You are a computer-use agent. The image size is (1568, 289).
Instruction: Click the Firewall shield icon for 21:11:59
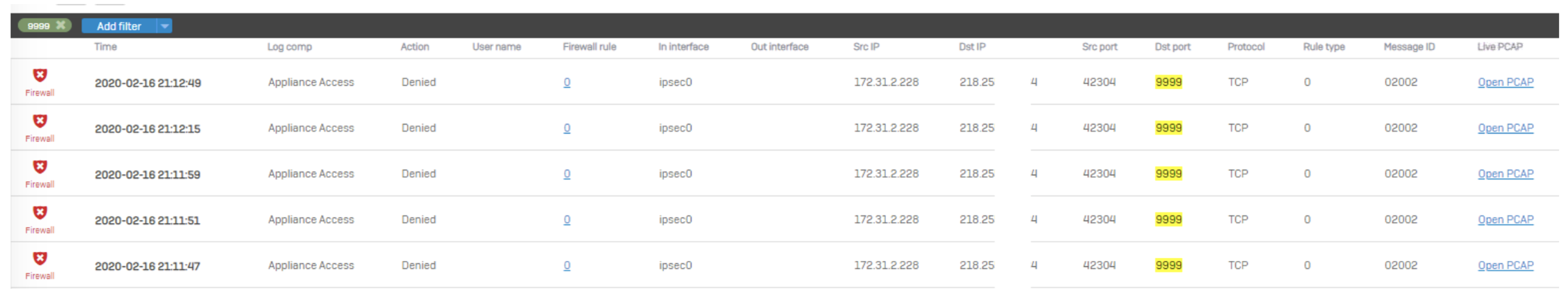(x=40, y=167)
